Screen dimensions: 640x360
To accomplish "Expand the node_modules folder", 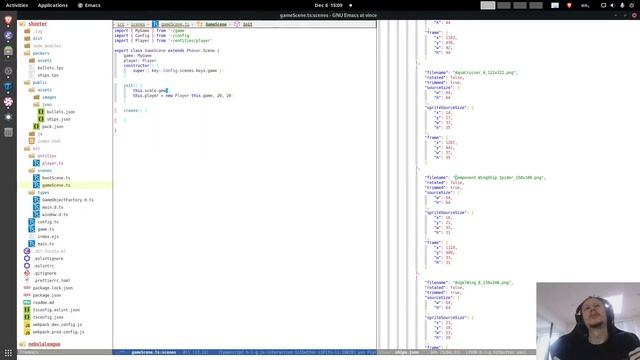I will point(27,46).
